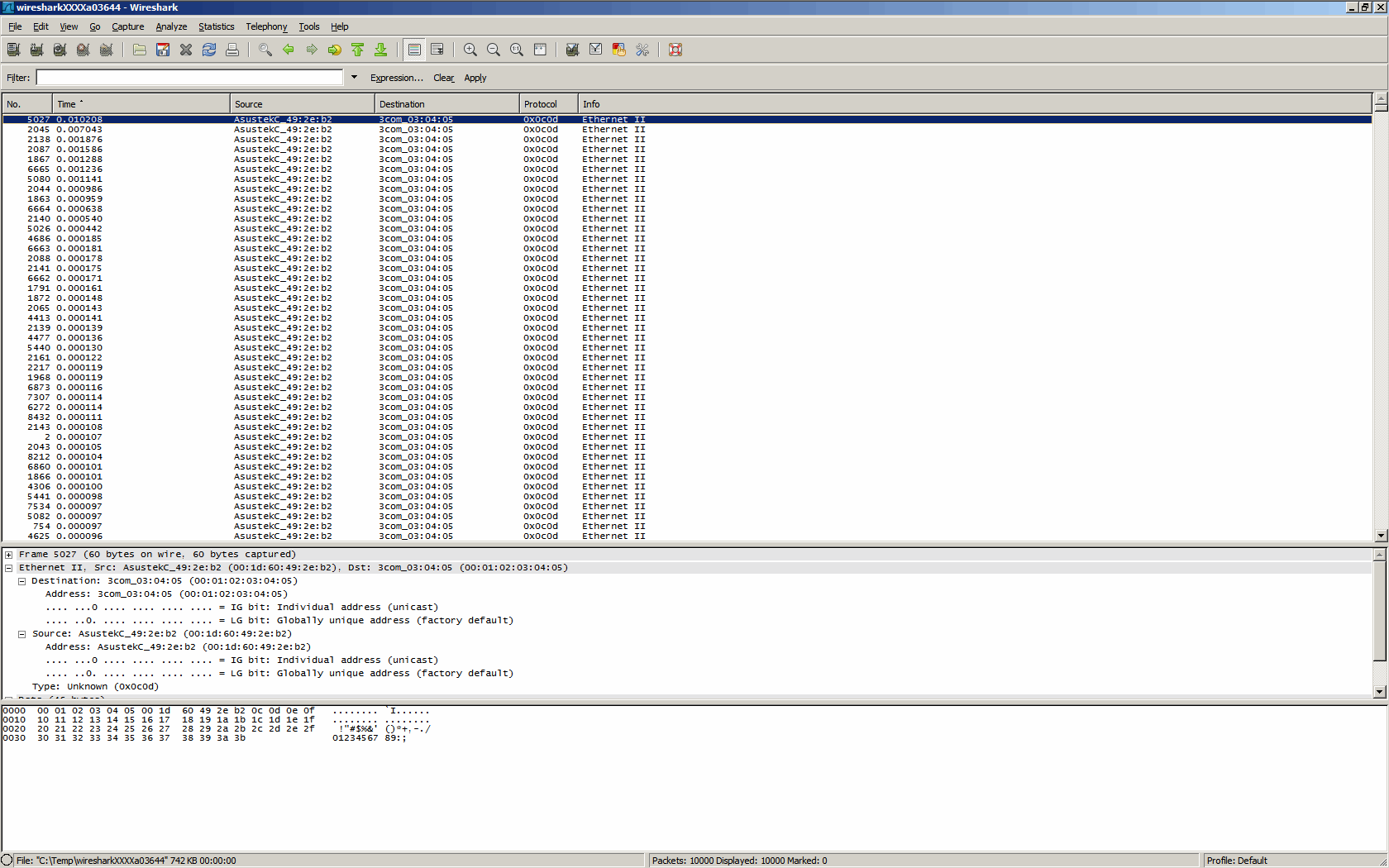1389x868 pixels.
Task: Open the preferences tool icon
Action: (642, 50)
